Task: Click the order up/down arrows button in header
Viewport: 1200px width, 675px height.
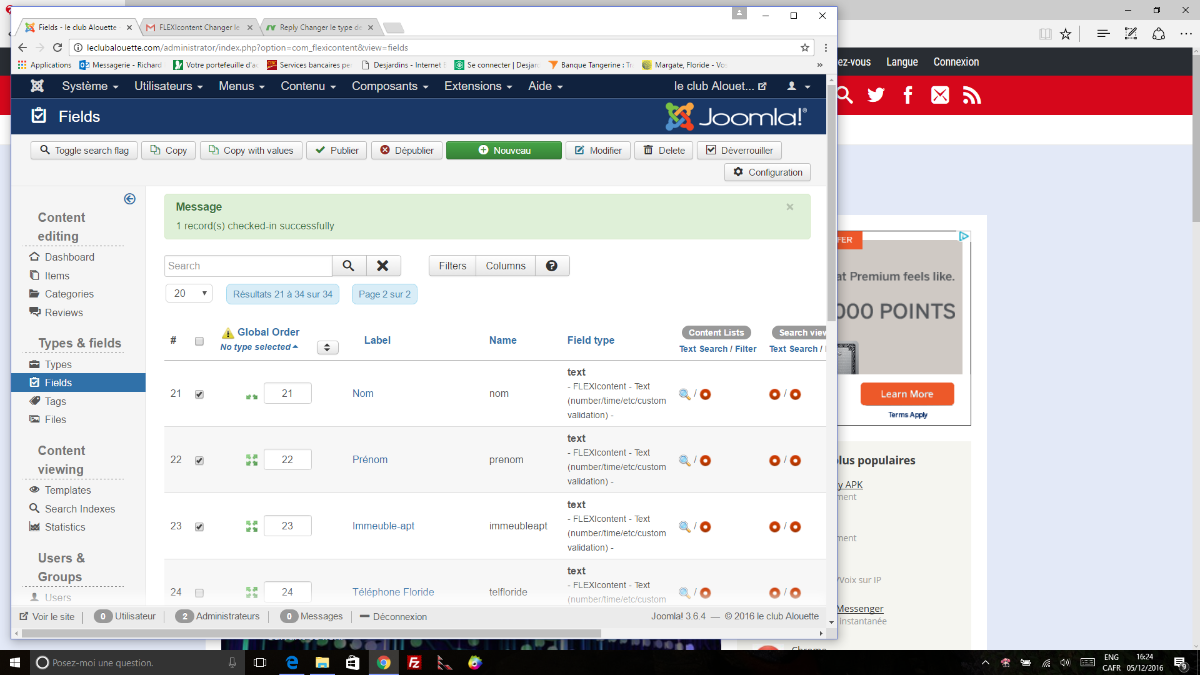Action: point(328,347)
